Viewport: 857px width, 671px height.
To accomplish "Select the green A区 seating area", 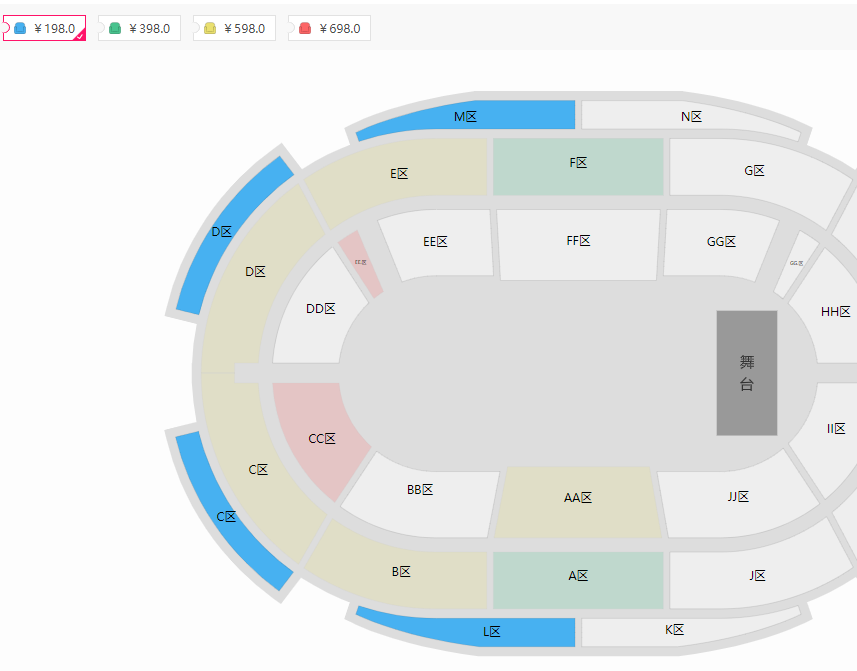I will coord(578,580).
